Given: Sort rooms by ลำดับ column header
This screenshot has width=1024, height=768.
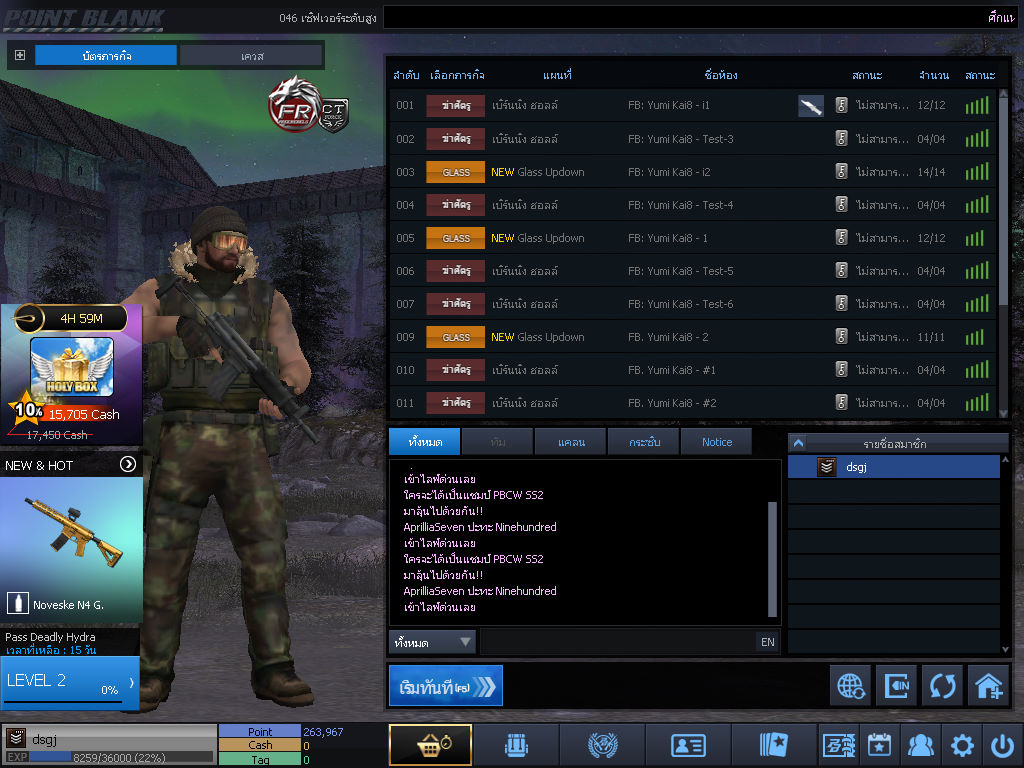Looking at the screenshot, I should click(406, 75).
